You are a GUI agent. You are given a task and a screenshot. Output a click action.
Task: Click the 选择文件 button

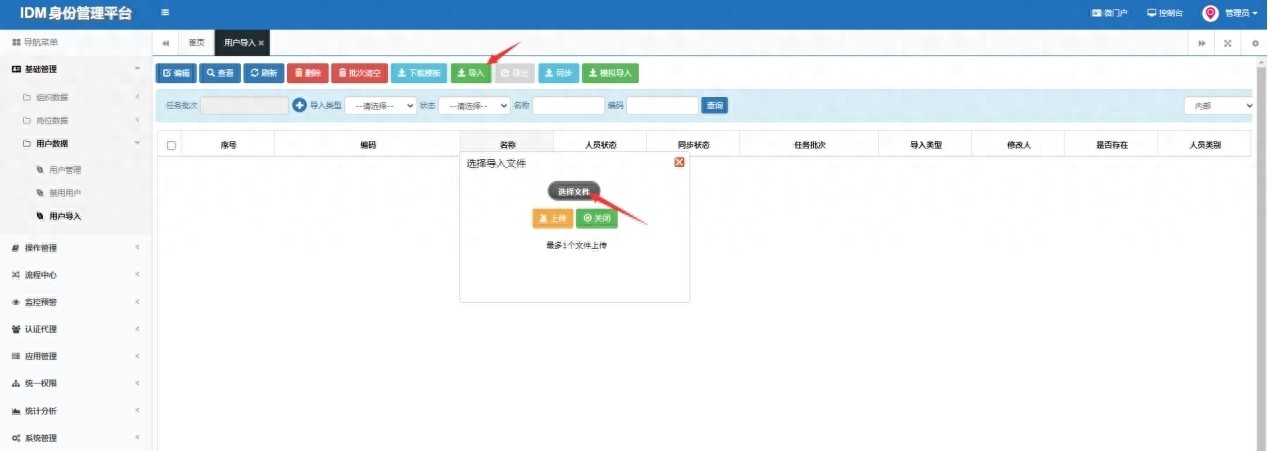(x=574, y=191)
